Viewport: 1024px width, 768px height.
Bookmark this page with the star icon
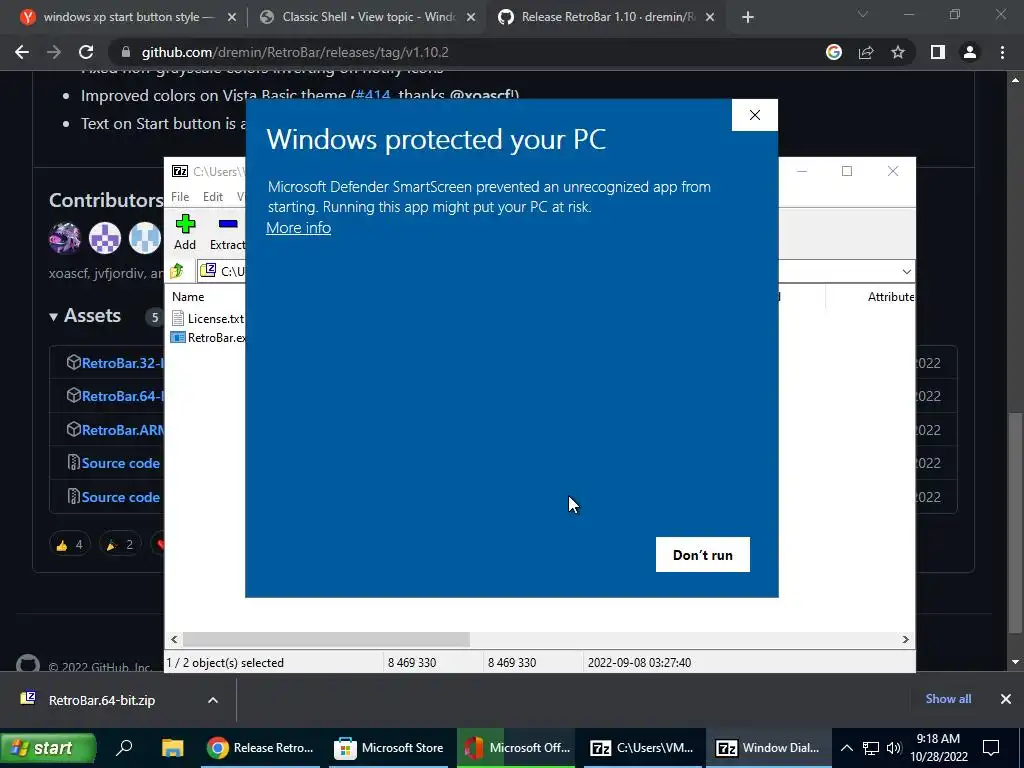(898, 52)
